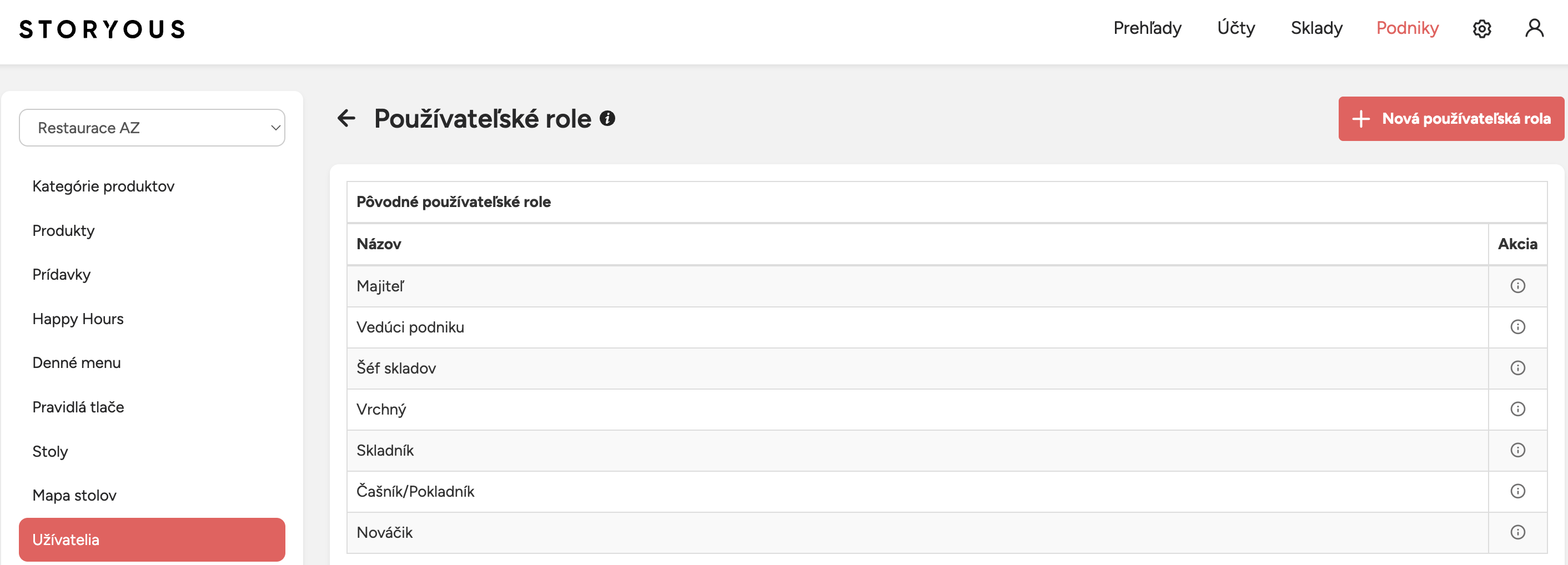
Task: Show info for Šéf skladov role
Action: tap(1517, 368)
